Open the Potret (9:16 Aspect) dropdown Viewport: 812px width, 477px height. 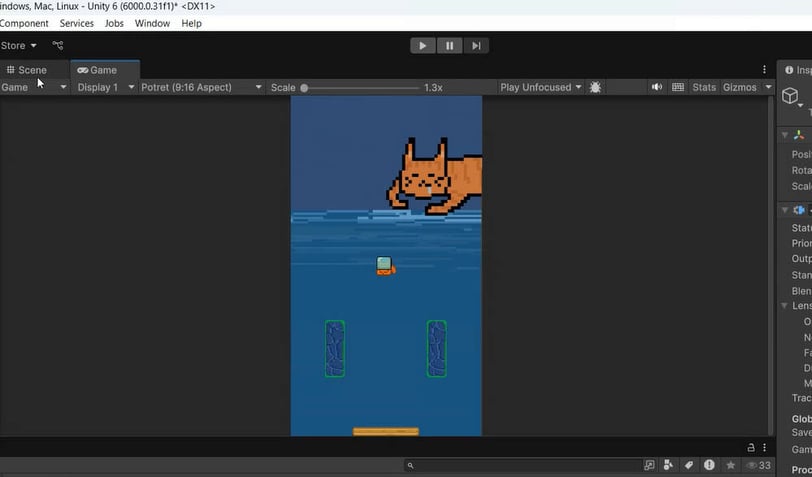201,87
